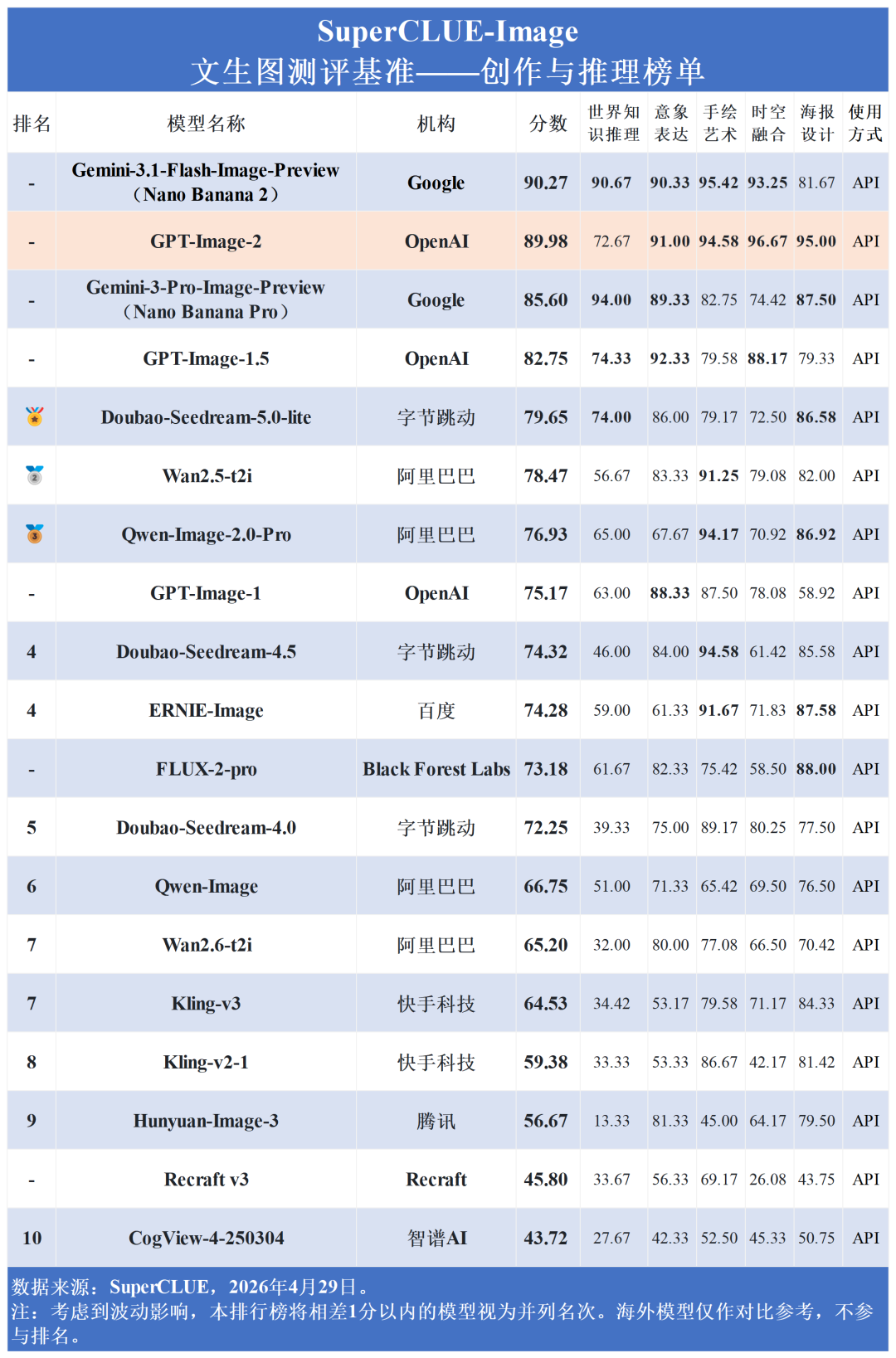896x1358 pixels.
Task: Select the Black Forest Labs organization cell
Action: click(x=436, y=769)
